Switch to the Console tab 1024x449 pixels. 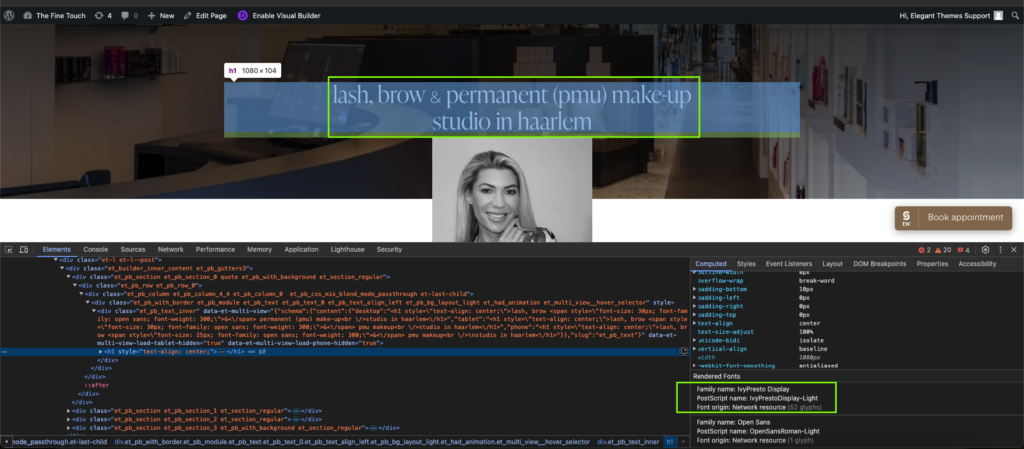95,249
